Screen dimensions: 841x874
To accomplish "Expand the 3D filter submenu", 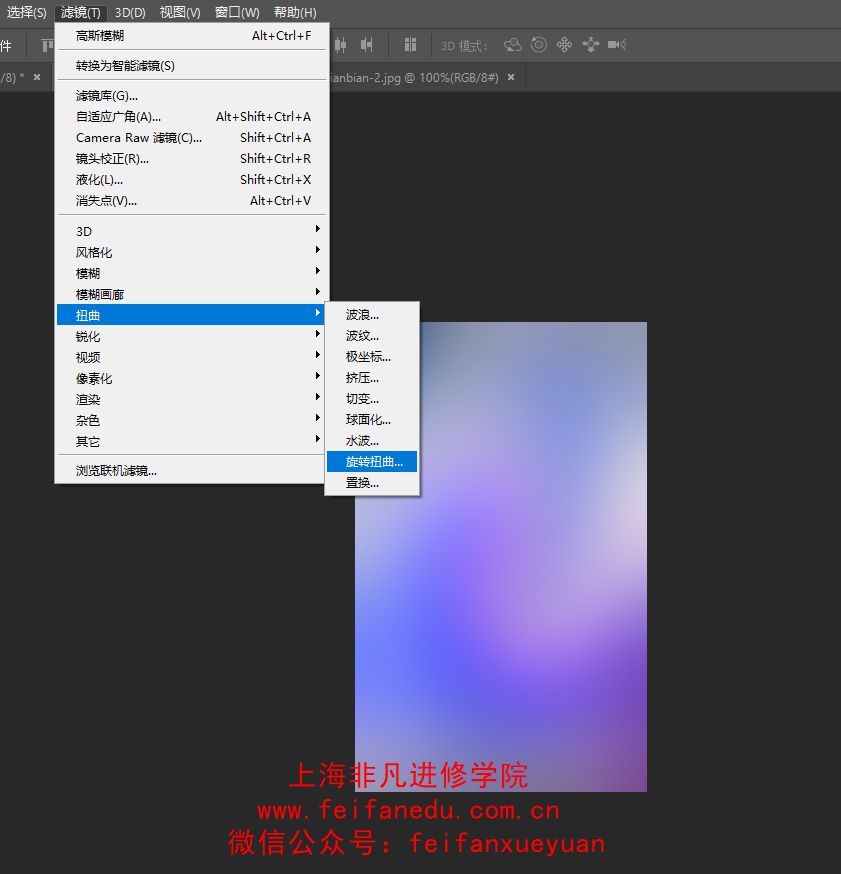I will (x=192, y=231).
